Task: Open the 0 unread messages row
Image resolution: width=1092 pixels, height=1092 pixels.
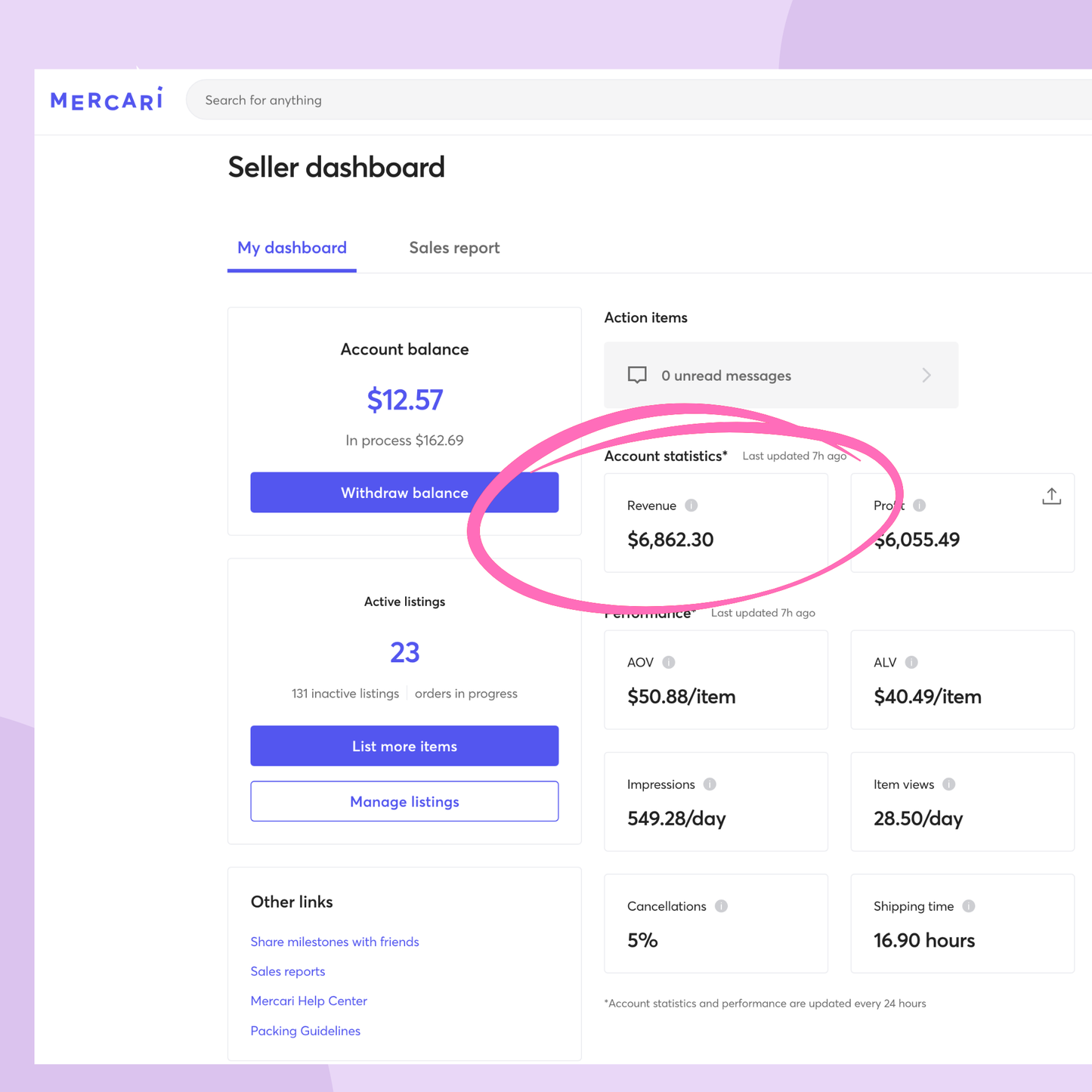Action: tap(781, 376)
